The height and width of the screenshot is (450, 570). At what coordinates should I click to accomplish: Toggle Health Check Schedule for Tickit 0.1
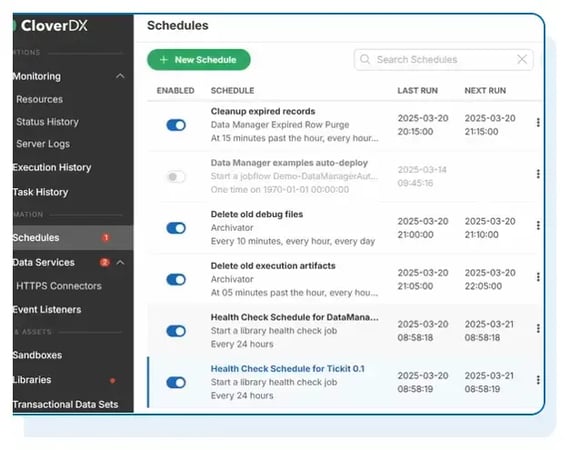point(176,382)
